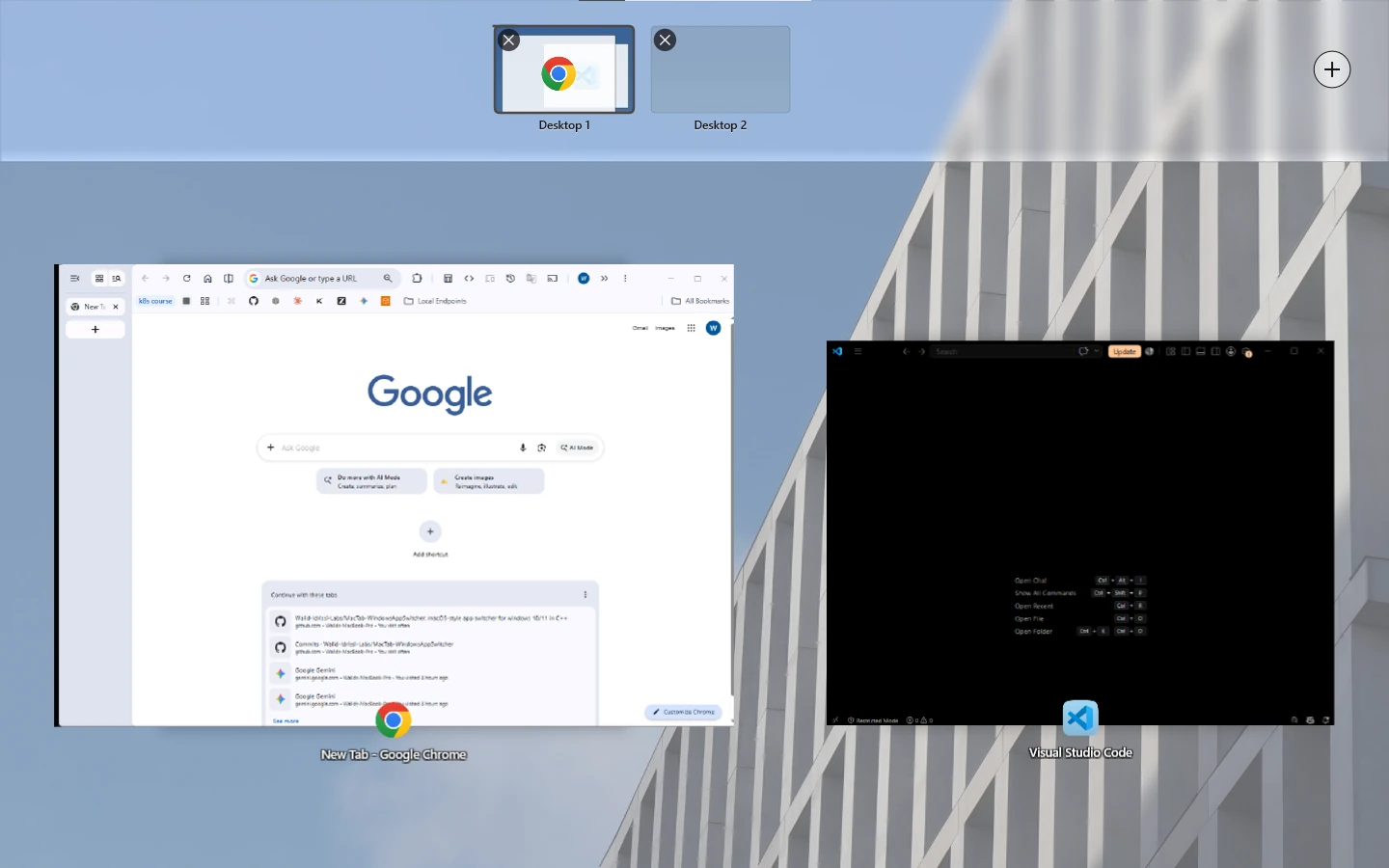This screenshot has width=1389, height=868.
Task: Open the first 'Google Gemini' row in 'Continue with these tabs'
Action: (430, 673)
